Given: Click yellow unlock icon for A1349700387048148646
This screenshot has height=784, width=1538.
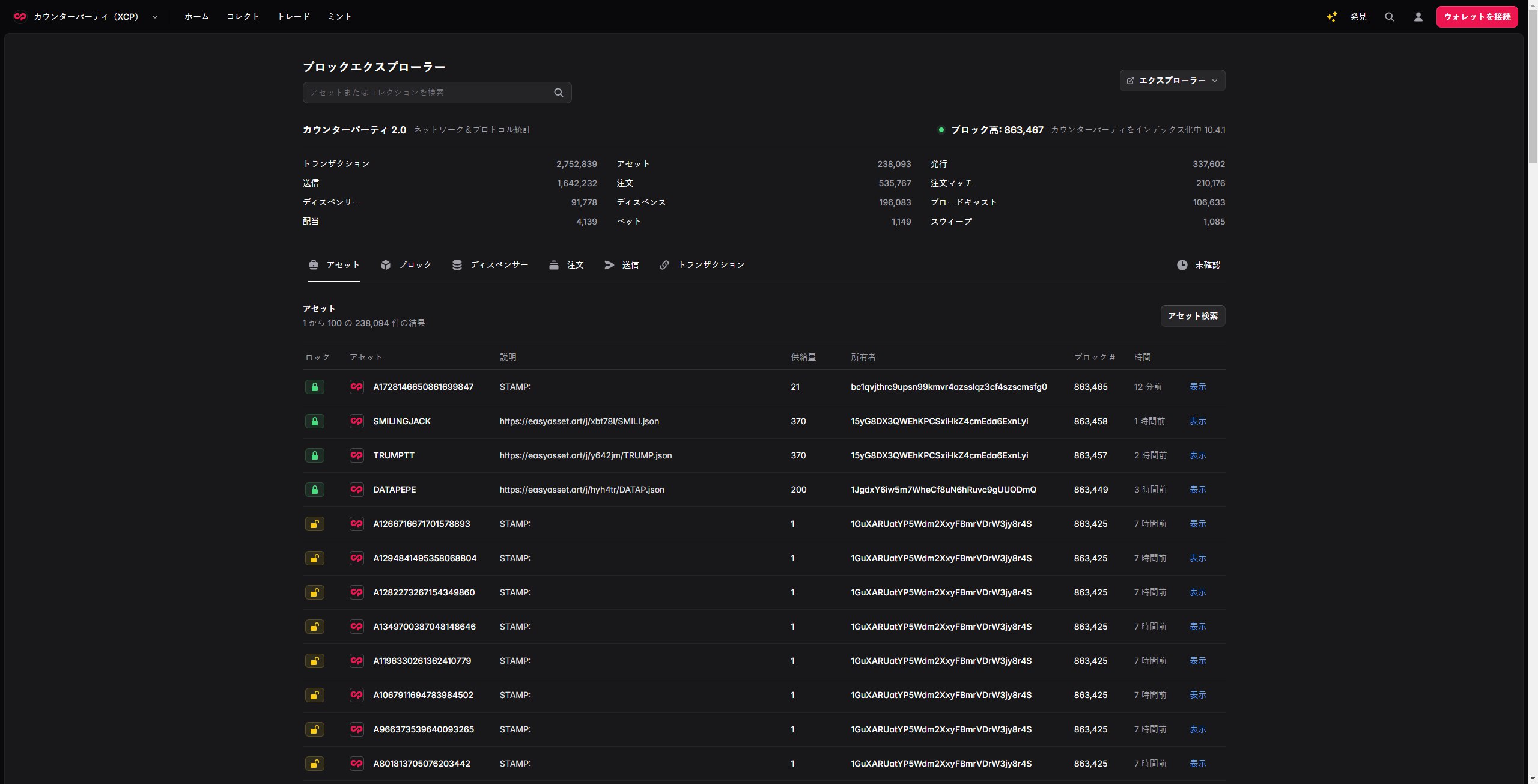Looking at the screenshot, I should pos(314,627).
